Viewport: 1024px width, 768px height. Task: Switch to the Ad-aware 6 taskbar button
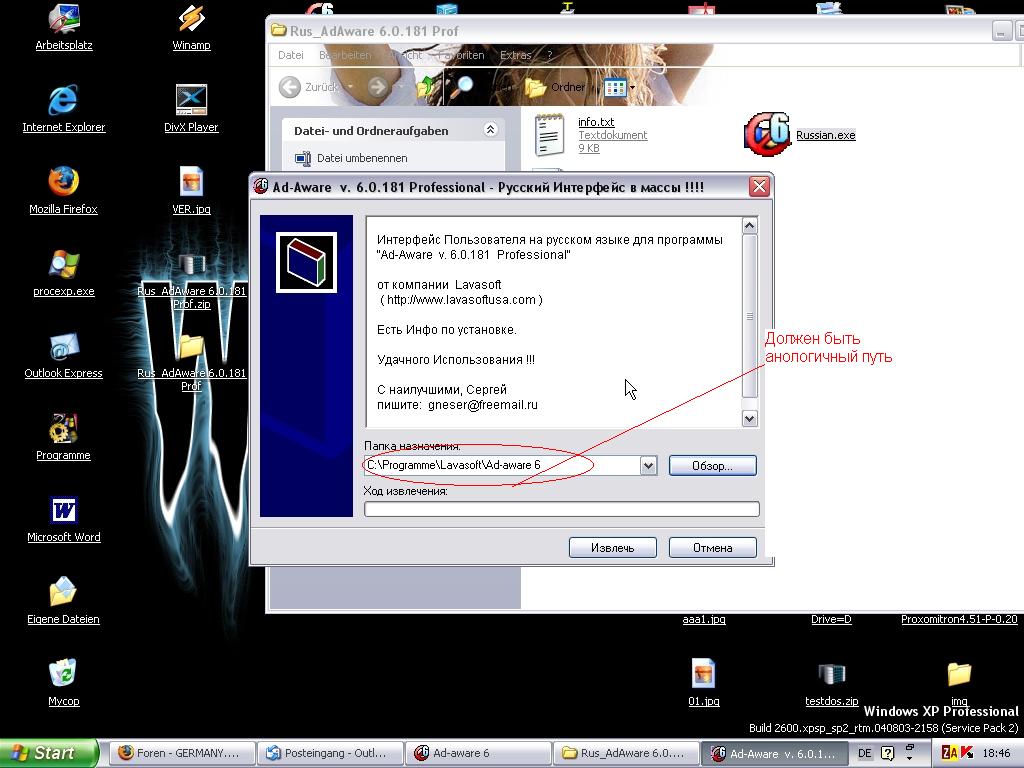coord(477,753)
